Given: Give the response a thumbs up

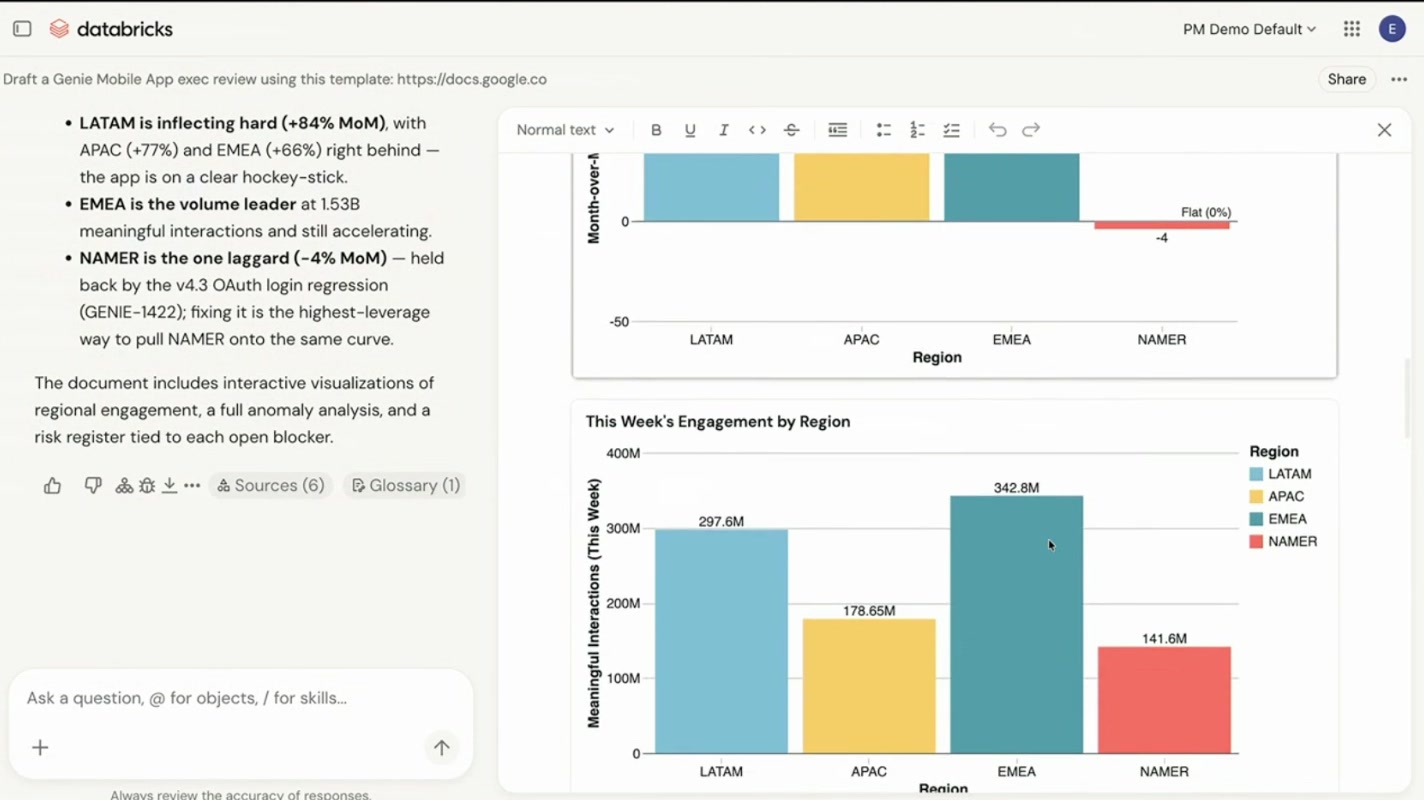Looking at the screenshot, I should tap(52, 486).
